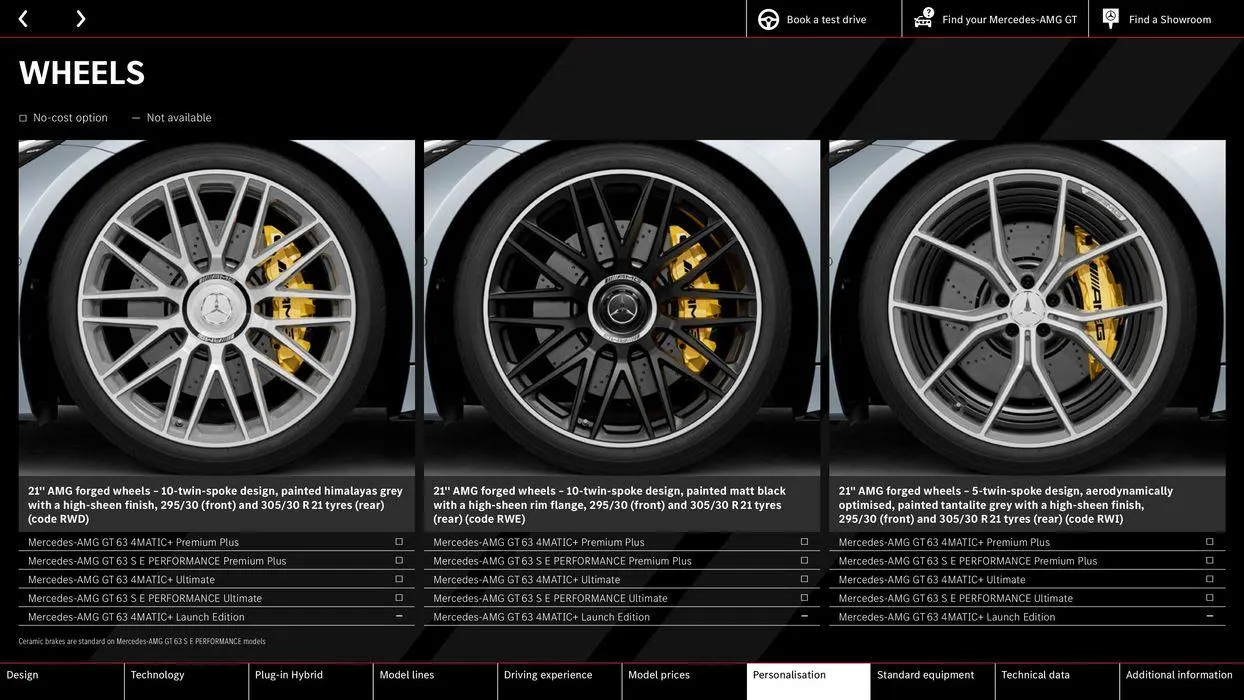
Task: Click RWE row GT 63 4MATIC+ Ultimate
Action: pyautogui.click(x=622, y=580)
